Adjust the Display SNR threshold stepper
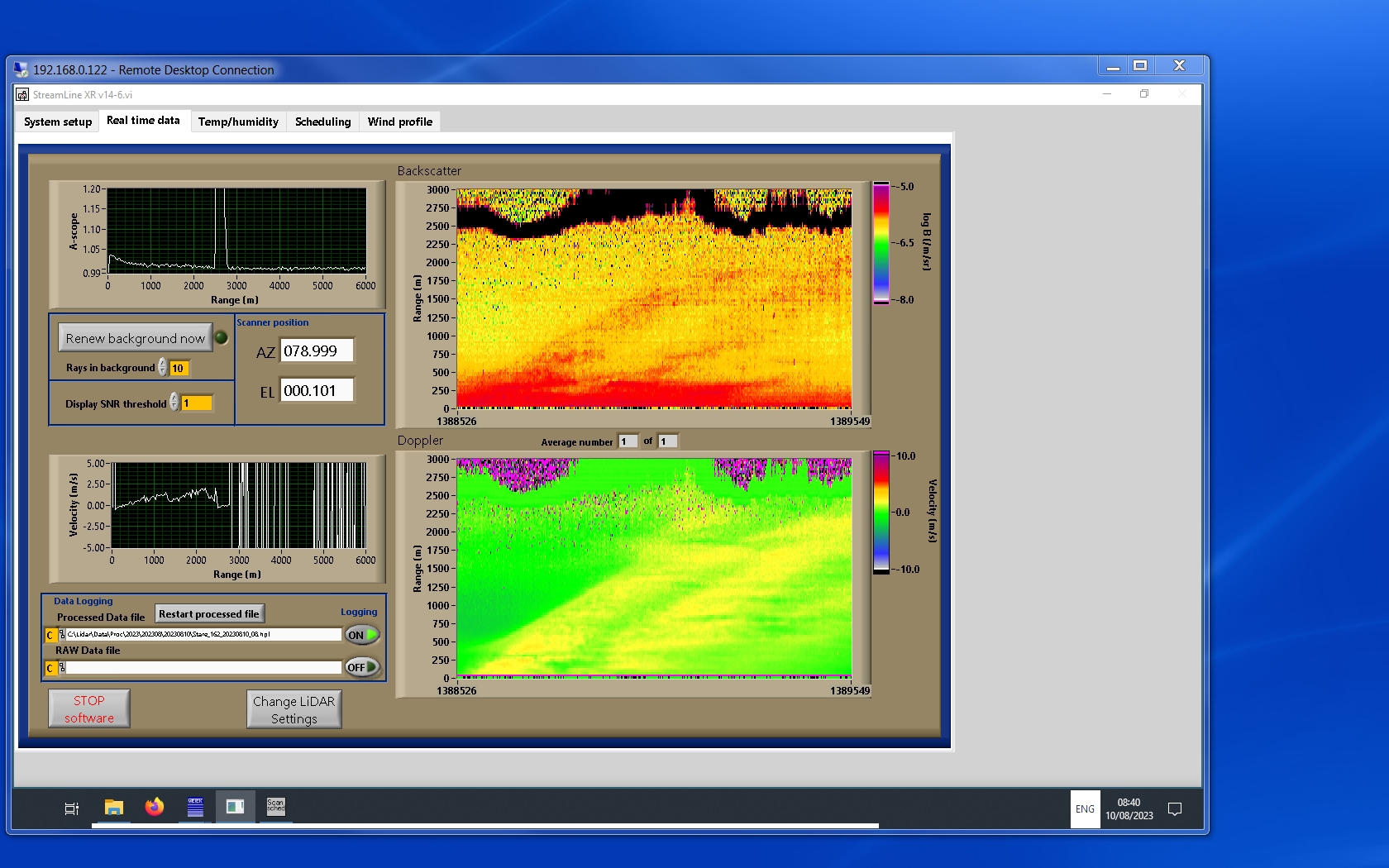Screen dimensions: 1389x868 [174, 403]
